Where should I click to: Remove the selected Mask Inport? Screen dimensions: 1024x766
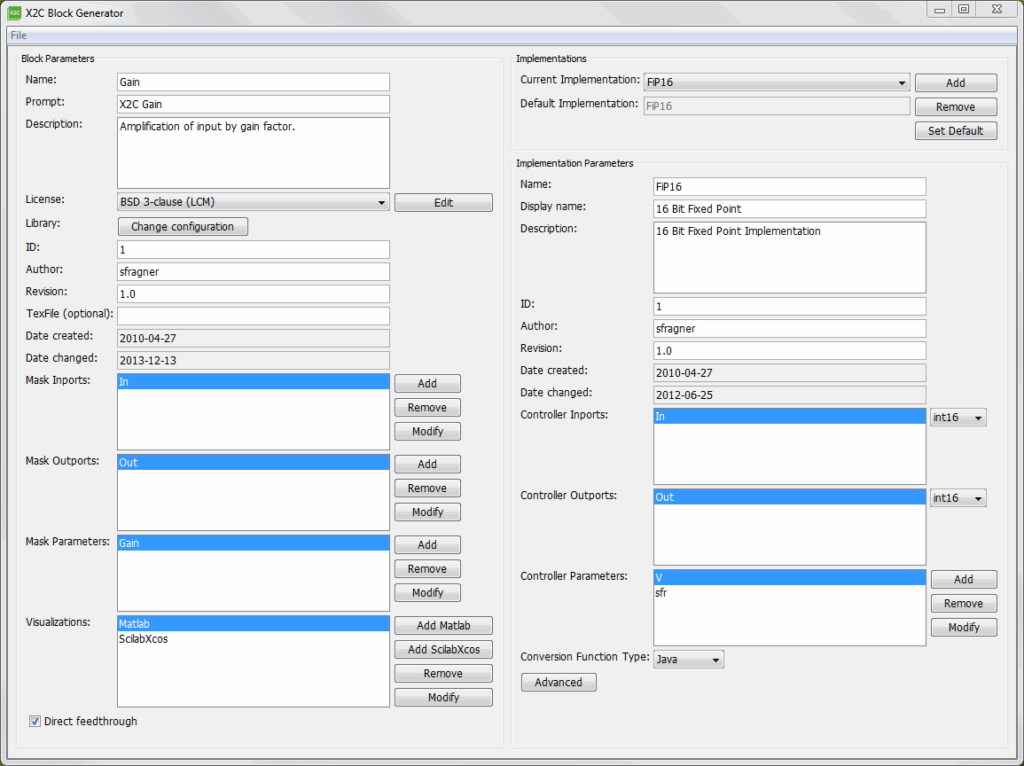click(427, 408)
